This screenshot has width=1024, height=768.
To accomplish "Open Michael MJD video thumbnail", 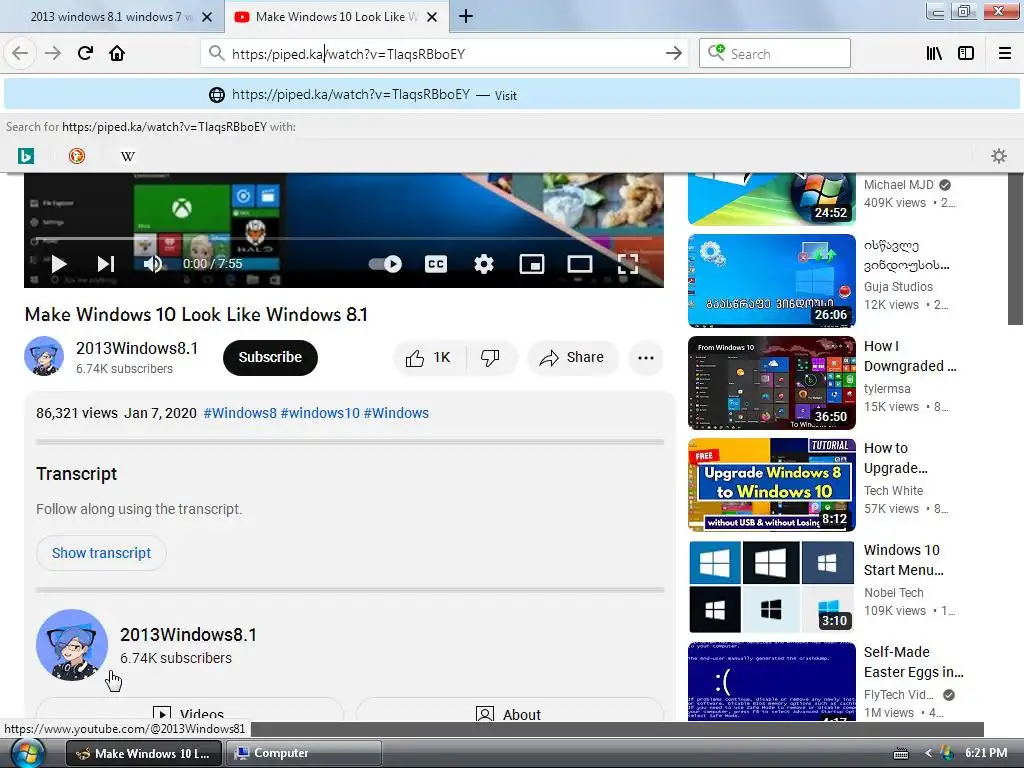I will [772, 199].
